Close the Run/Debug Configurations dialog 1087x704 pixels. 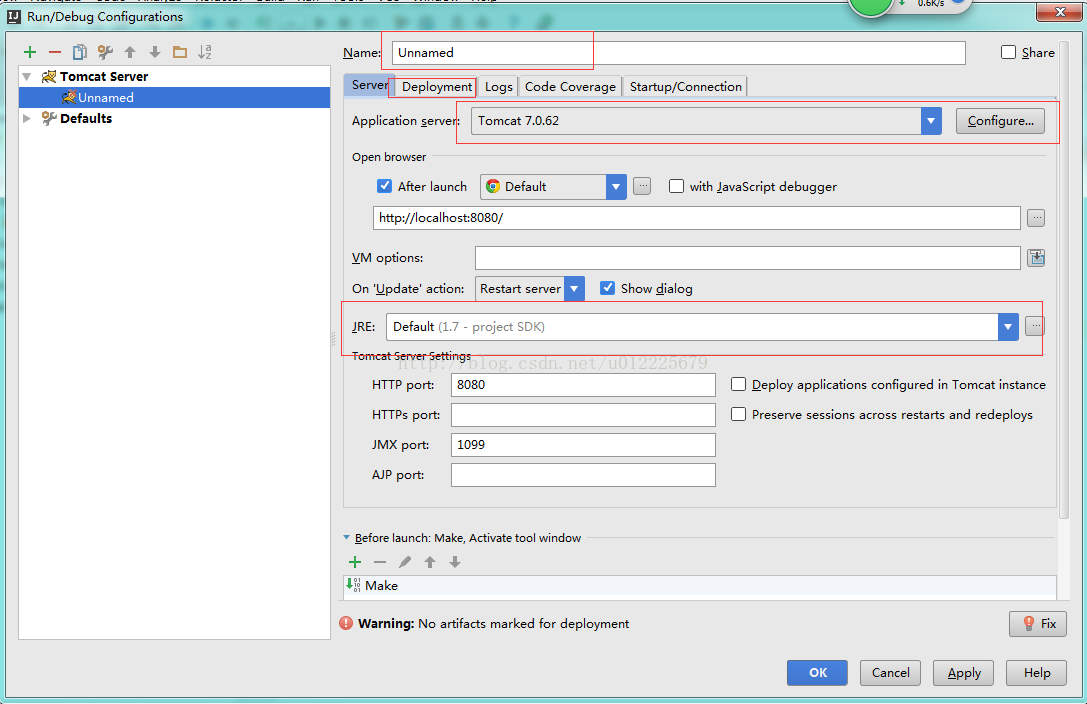pos(1060,11)
